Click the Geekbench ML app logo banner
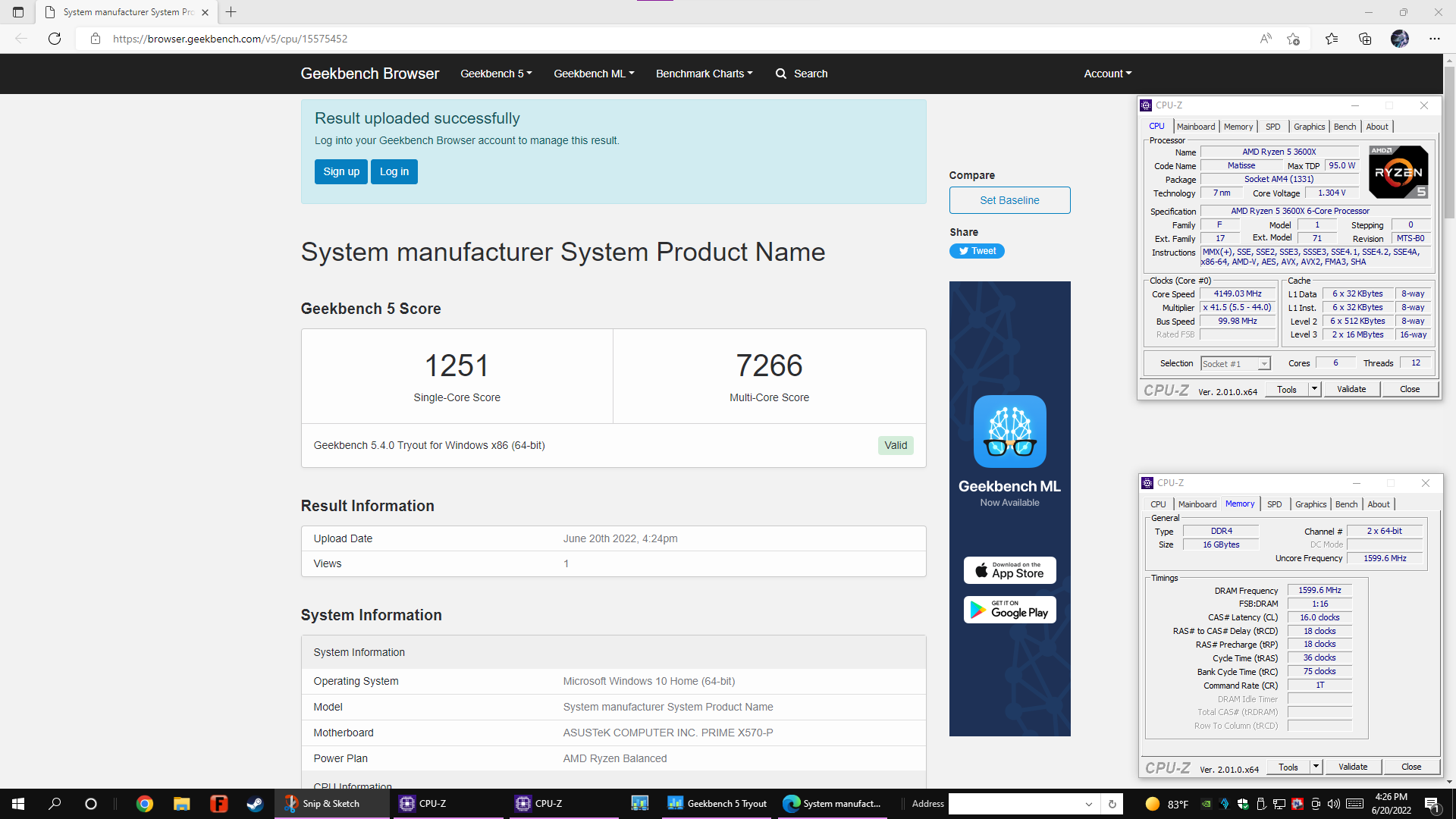This screenshot has height=819, width=1456. click(1009, 431)
